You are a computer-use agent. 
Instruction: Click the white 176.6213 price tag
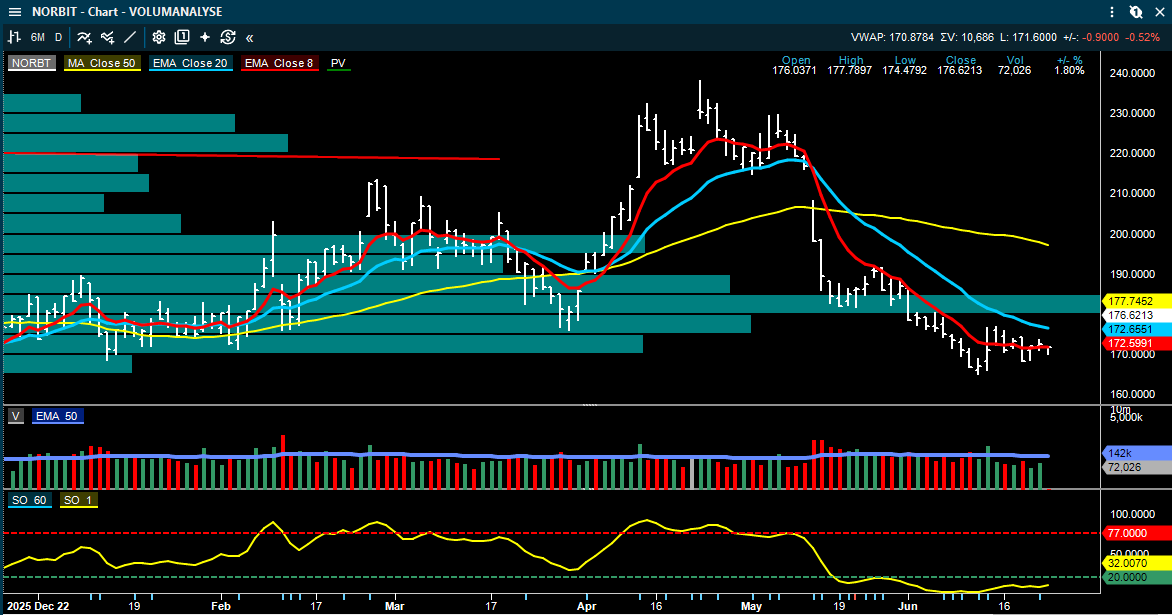point(1135,315)
